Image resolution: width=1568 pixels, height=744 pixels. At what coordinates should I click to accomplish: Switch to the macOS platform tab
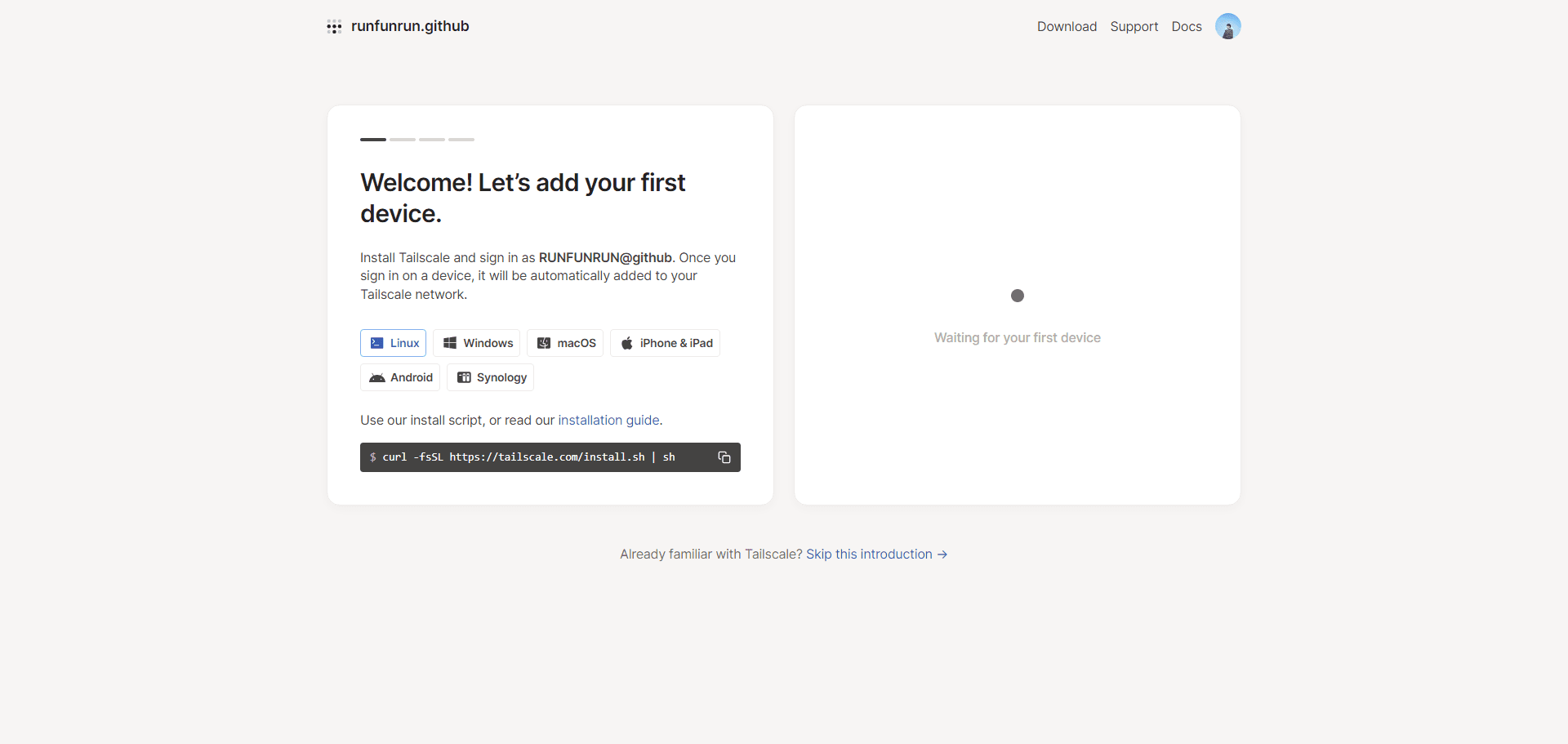[x=565, y=343]
